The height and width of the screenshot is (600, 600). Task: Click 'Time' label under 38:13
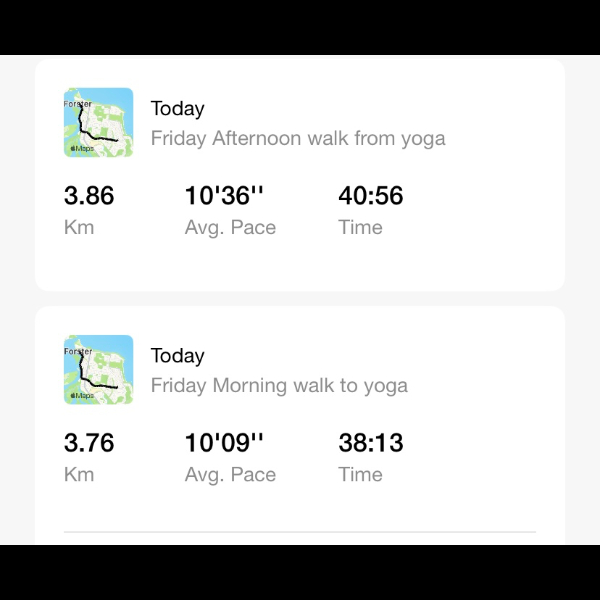pyautogui.click(x=360, y=474)
